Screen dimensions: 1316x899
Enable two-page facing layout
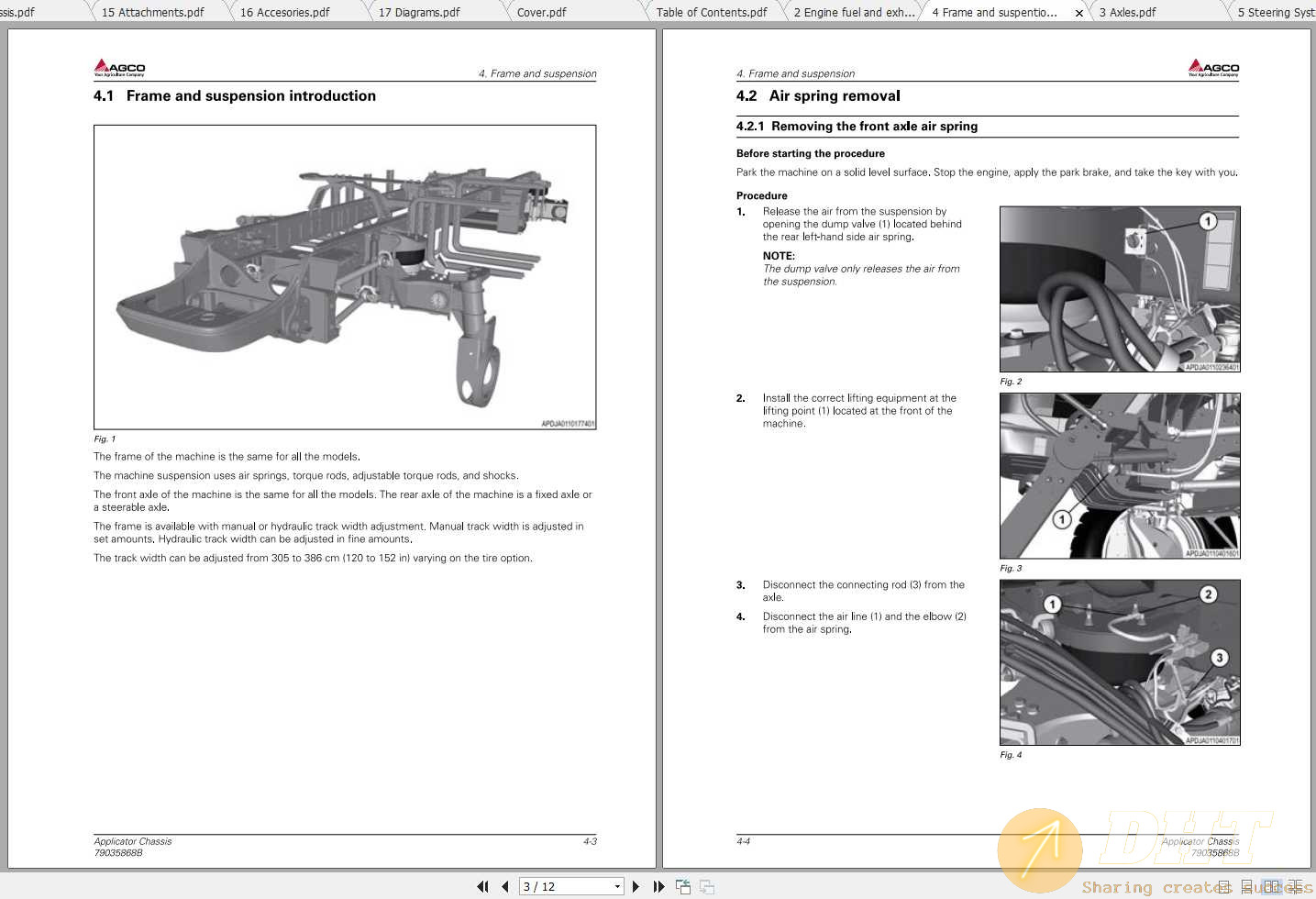point(1271,886)
